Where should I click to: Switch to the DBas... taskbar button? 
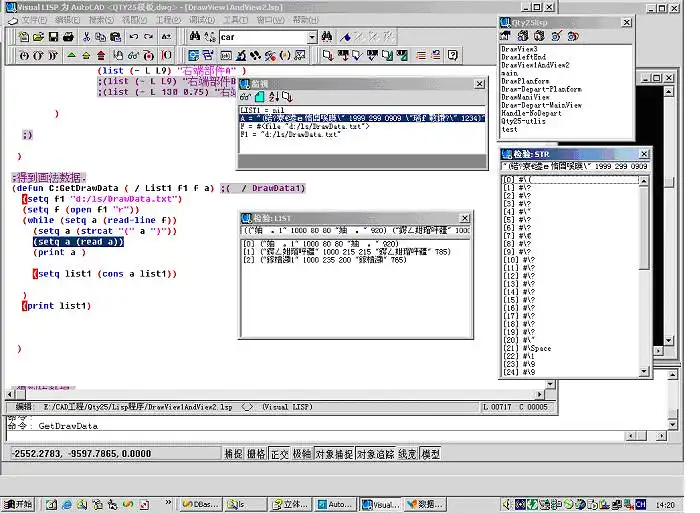tap(200, 504)
